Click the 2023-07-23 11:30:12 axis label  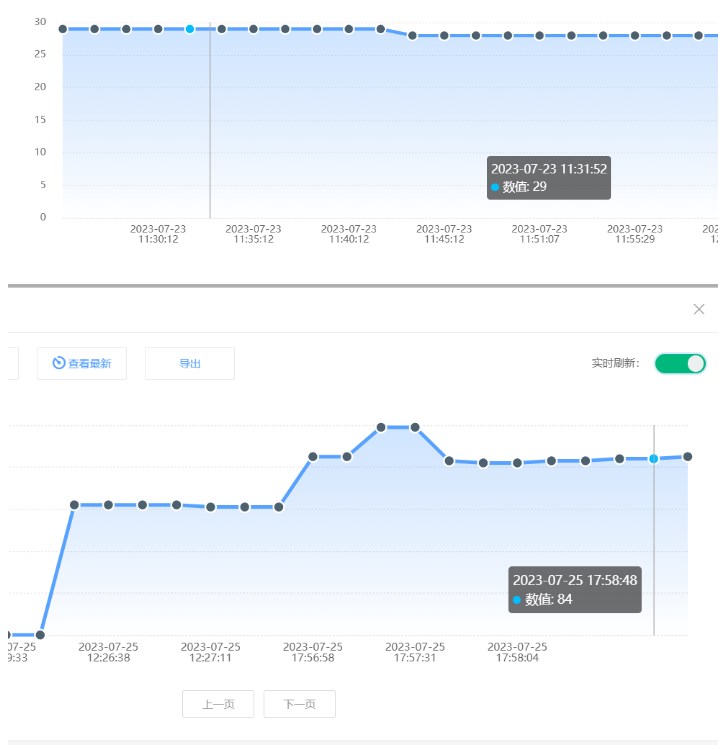pyautogui.click(x=158, y=234)
